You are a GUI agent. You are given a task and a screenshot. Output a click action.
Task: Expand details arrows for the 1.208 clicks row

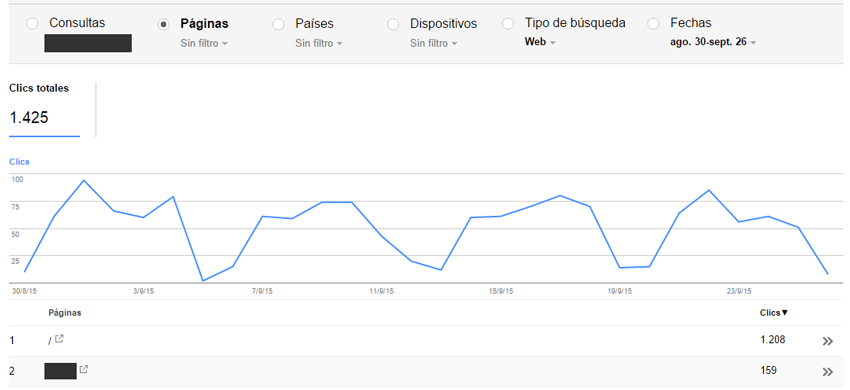[x=827, y=341]
